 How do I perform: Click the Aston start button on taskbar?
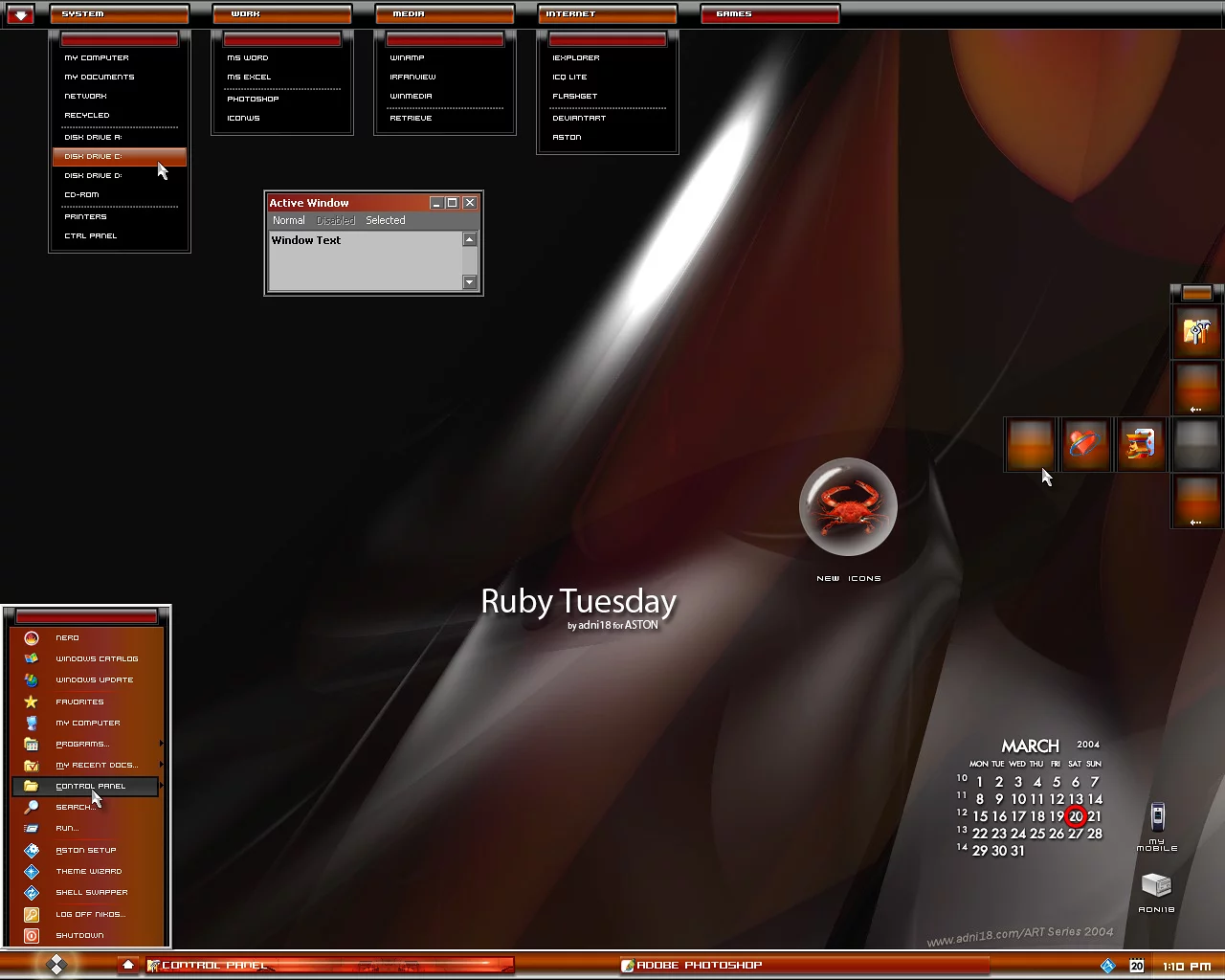56,965
